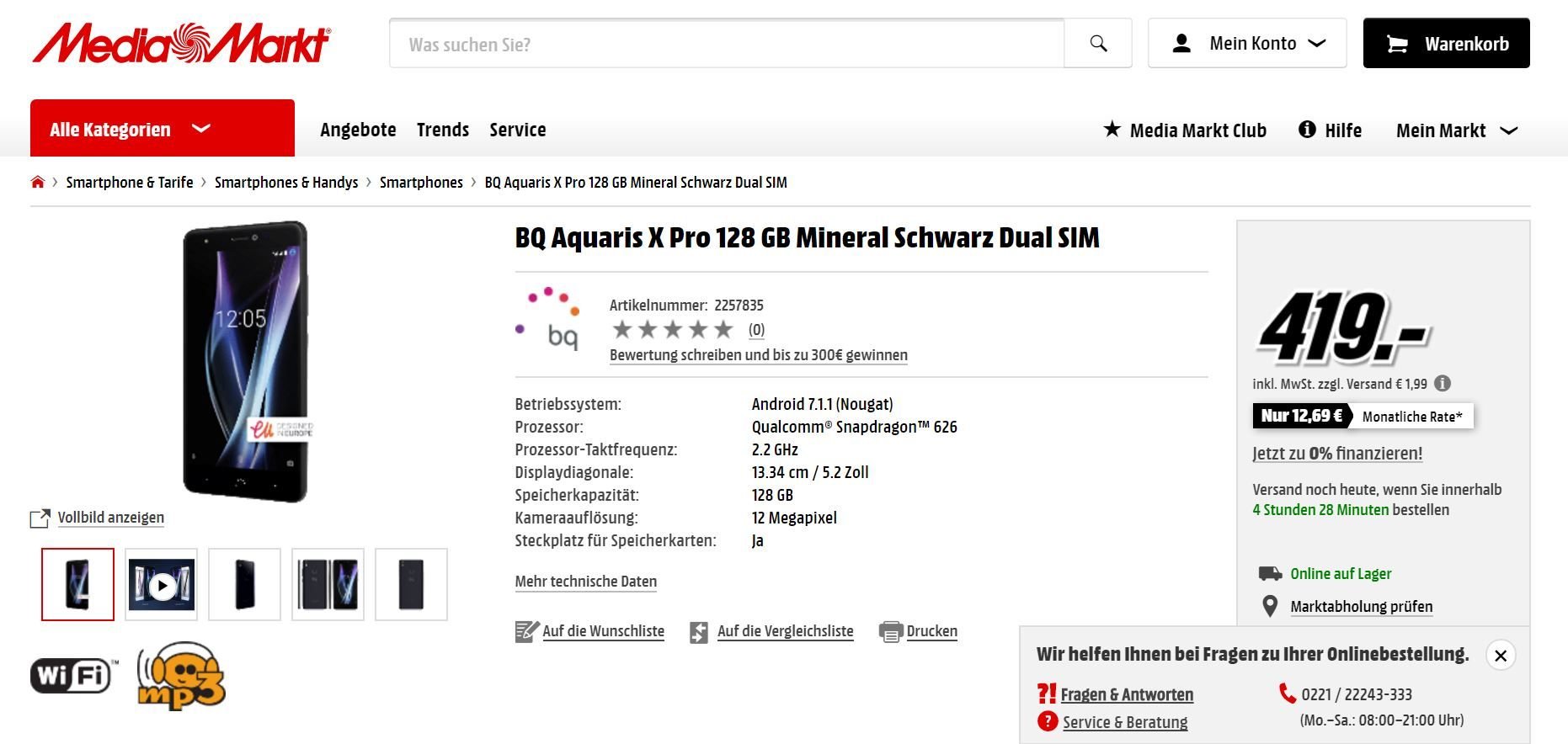
Task: Open the Mein Markt dropdown
Action: click(x=1457, y=130)
